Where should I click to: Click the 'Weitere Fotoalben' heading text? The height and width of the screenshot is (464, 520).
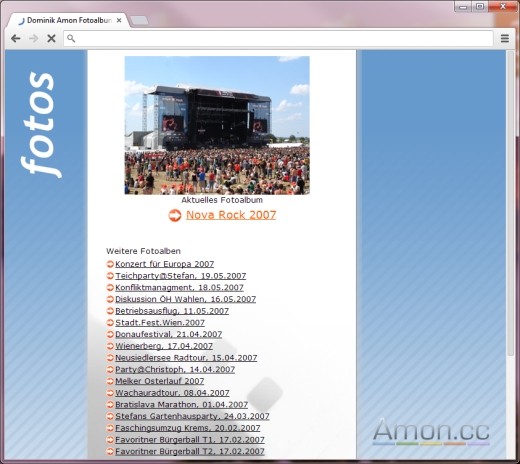pos(143,251)
